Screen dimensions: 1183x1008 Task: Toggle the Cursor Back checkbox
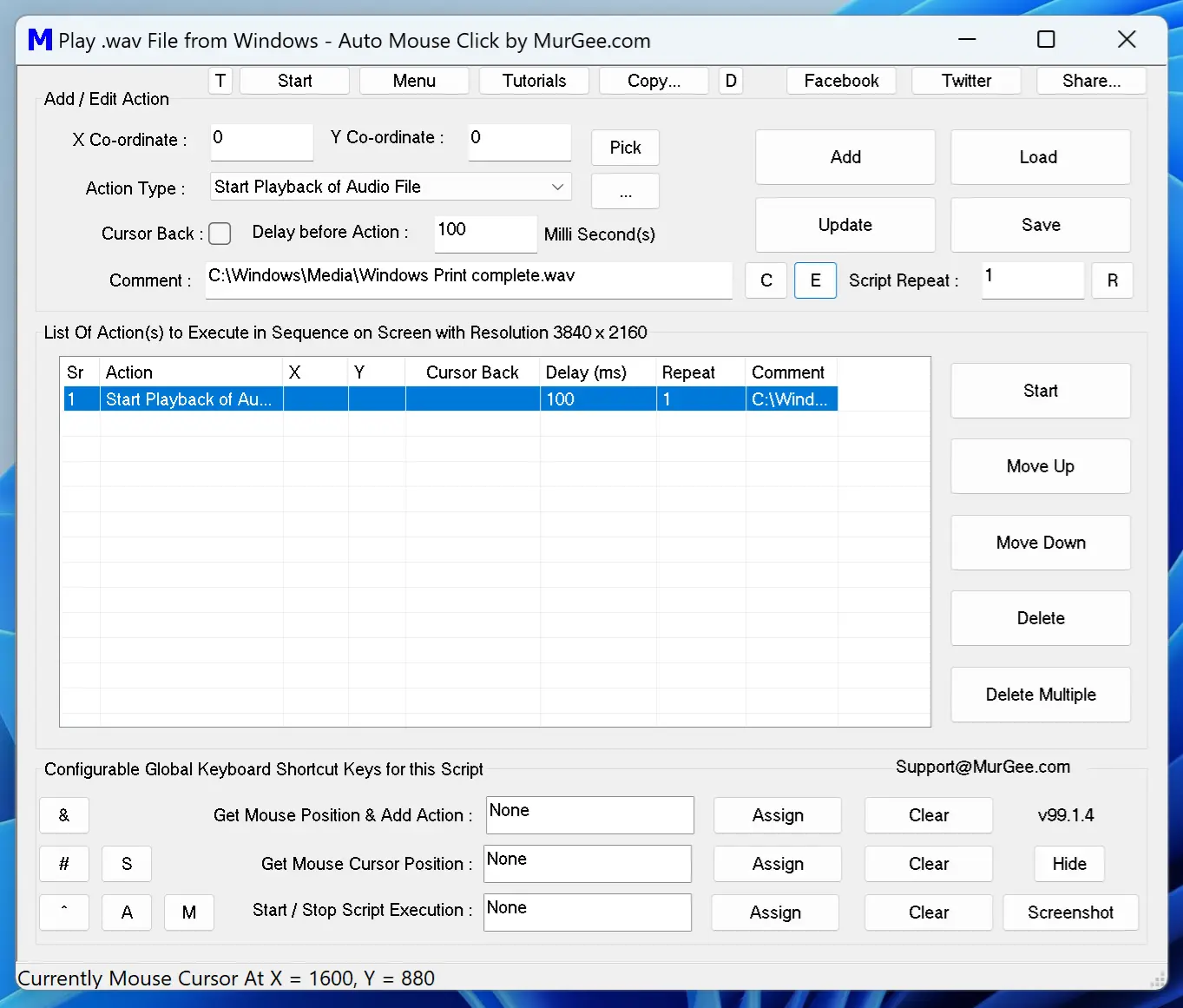click(220, 234)
